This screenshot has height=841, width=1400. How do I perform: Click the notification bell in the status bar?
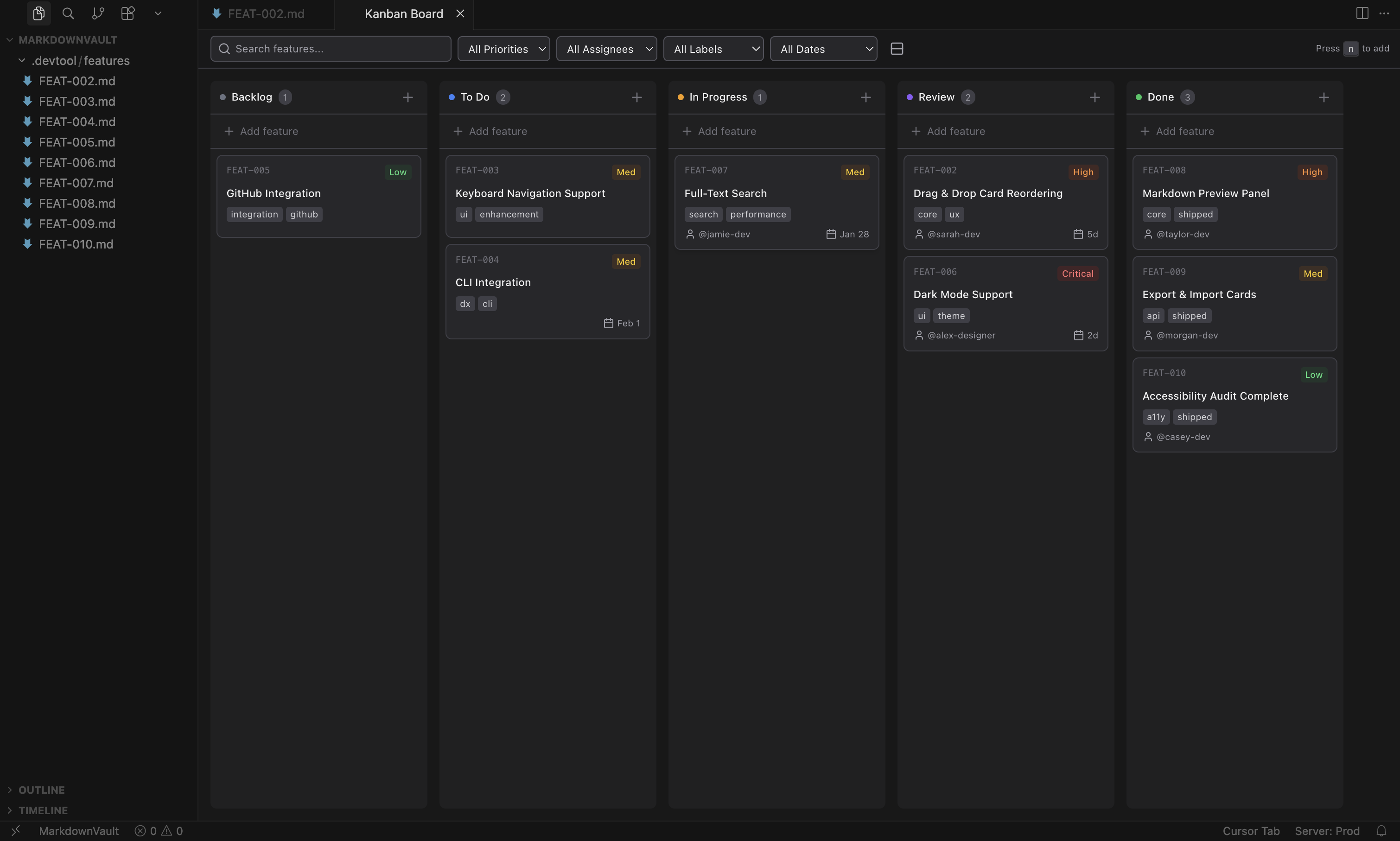1382,830
